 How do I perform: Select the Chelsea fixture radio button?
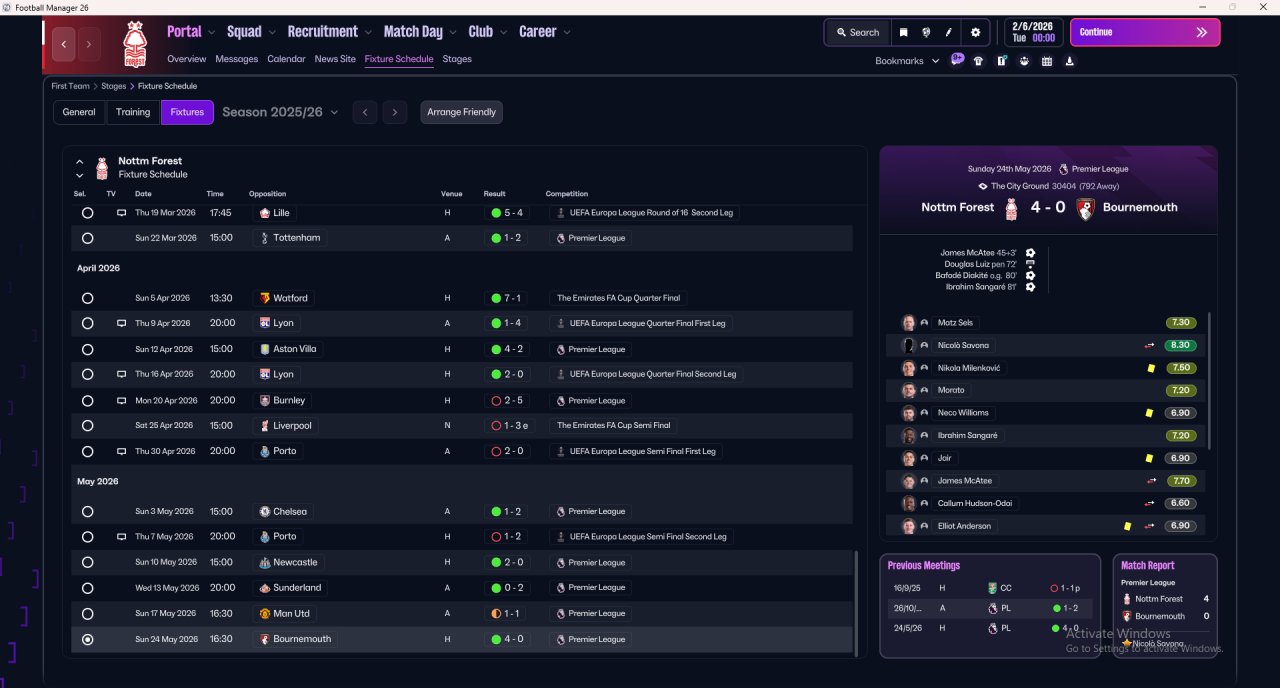88,512
